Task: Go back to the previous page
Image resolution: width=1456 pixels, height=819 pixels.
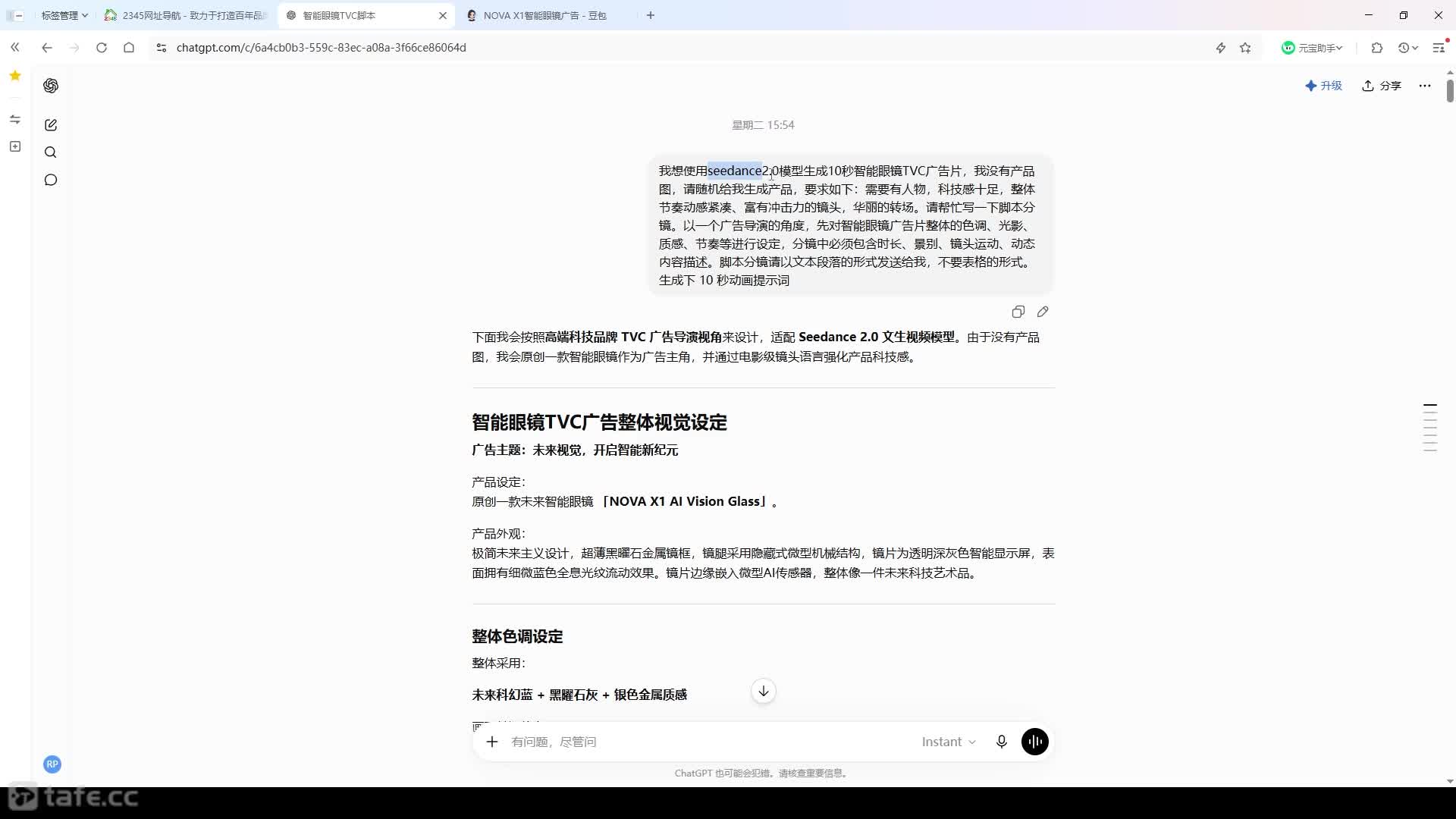Action: (47, 48)
